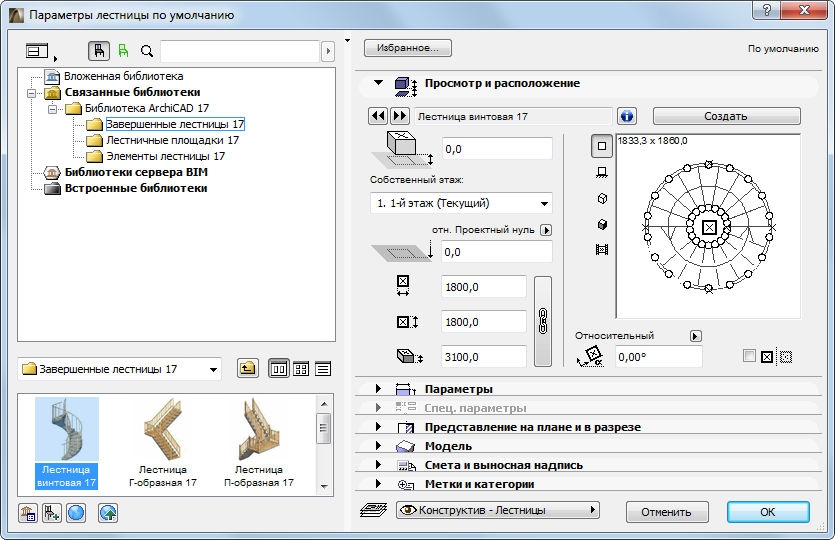Click the Избранное button
835x540 pixels.
pos(408,48)
